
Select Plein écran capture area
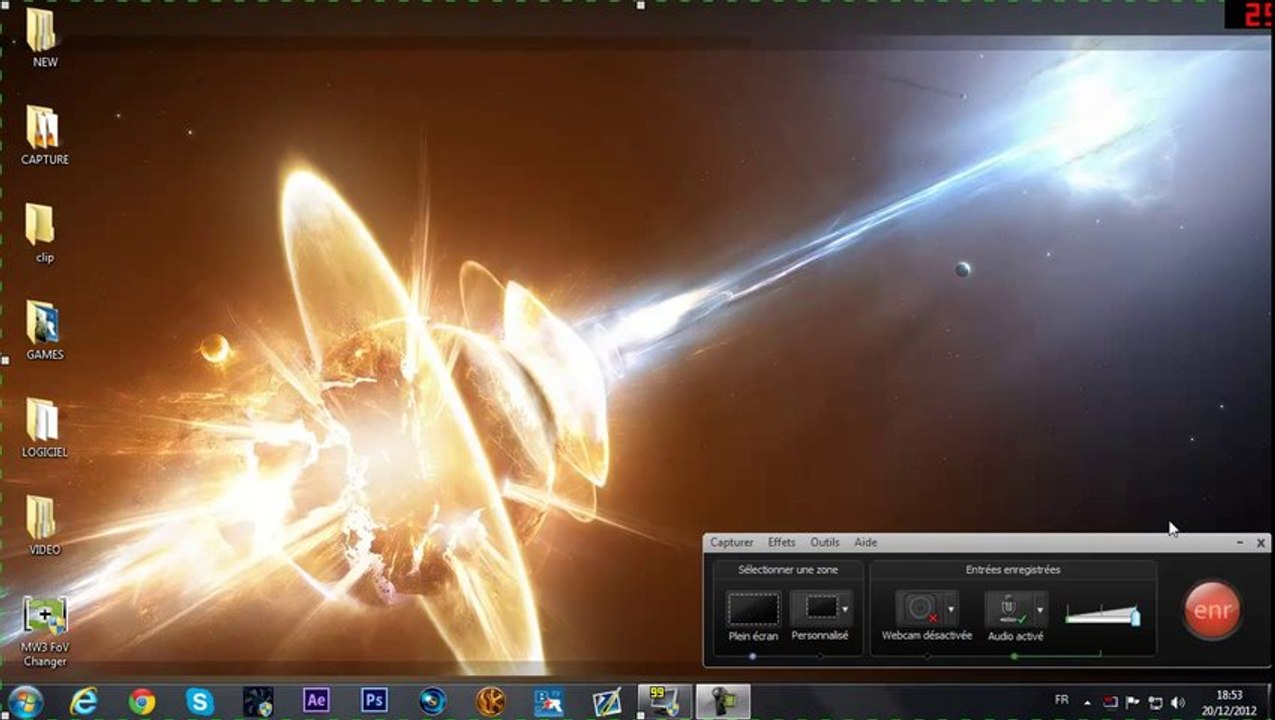tap(753, 608)
